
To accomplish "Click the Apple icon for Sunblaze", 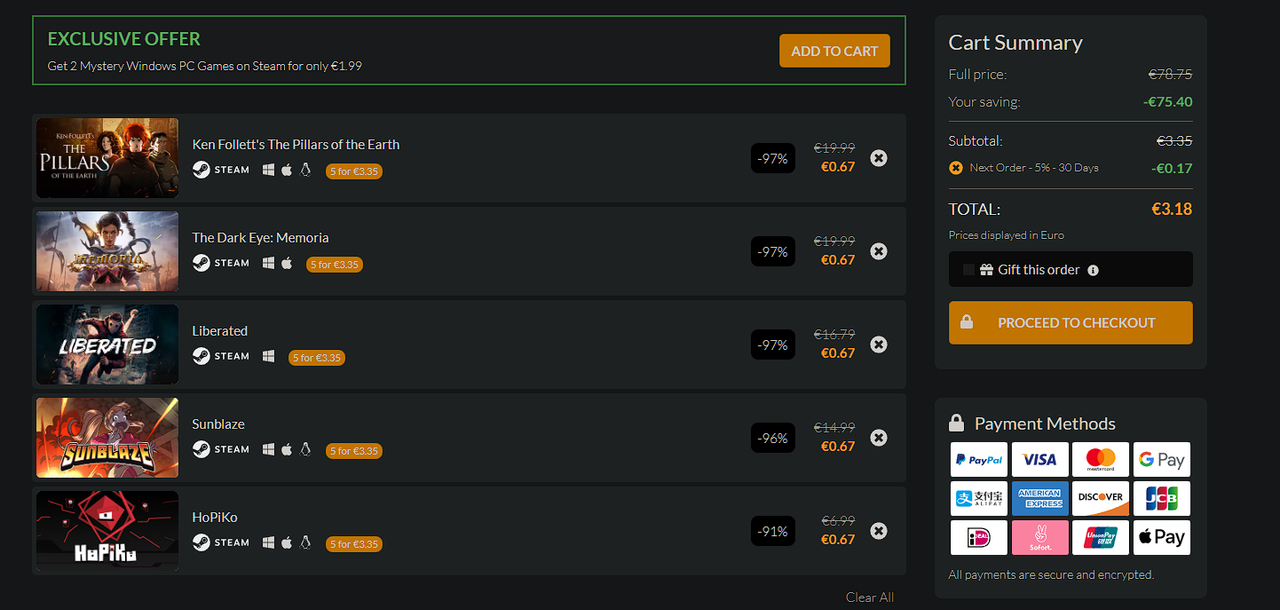I will click(x=287, y=449).
